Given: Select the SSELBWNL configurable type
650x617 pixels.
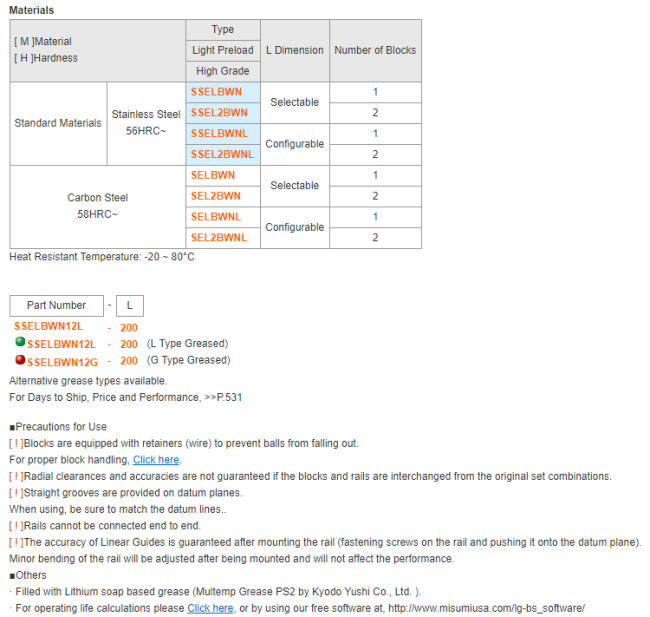Looking at the screenshot, I should (219, 134).
